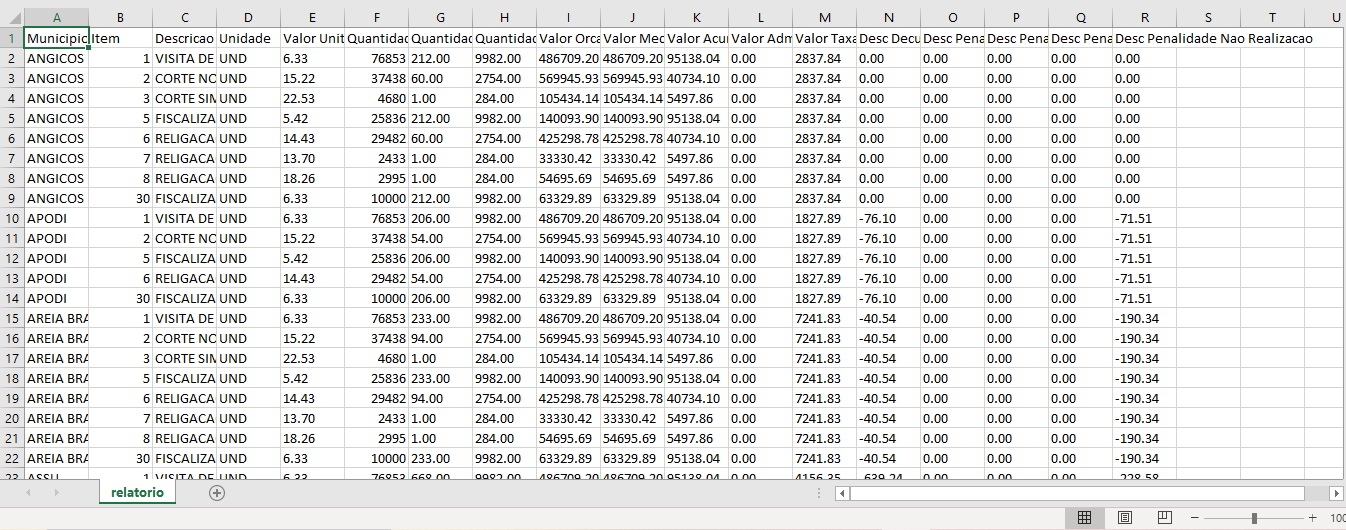Switch to Page Layout view
This screenshot has width=1346, height=530.
tap(1124, 518)
